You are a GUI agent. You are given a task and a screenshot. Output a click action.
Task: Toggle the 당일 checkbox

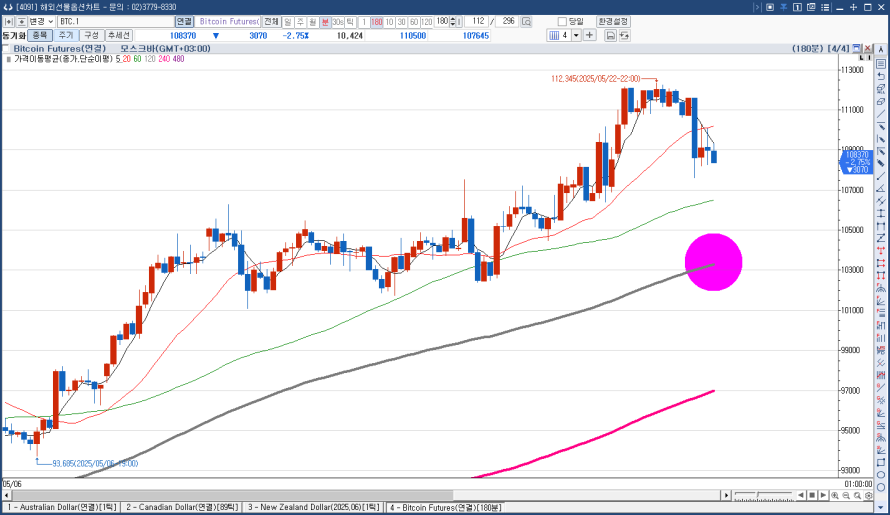(x=563, y=21)
